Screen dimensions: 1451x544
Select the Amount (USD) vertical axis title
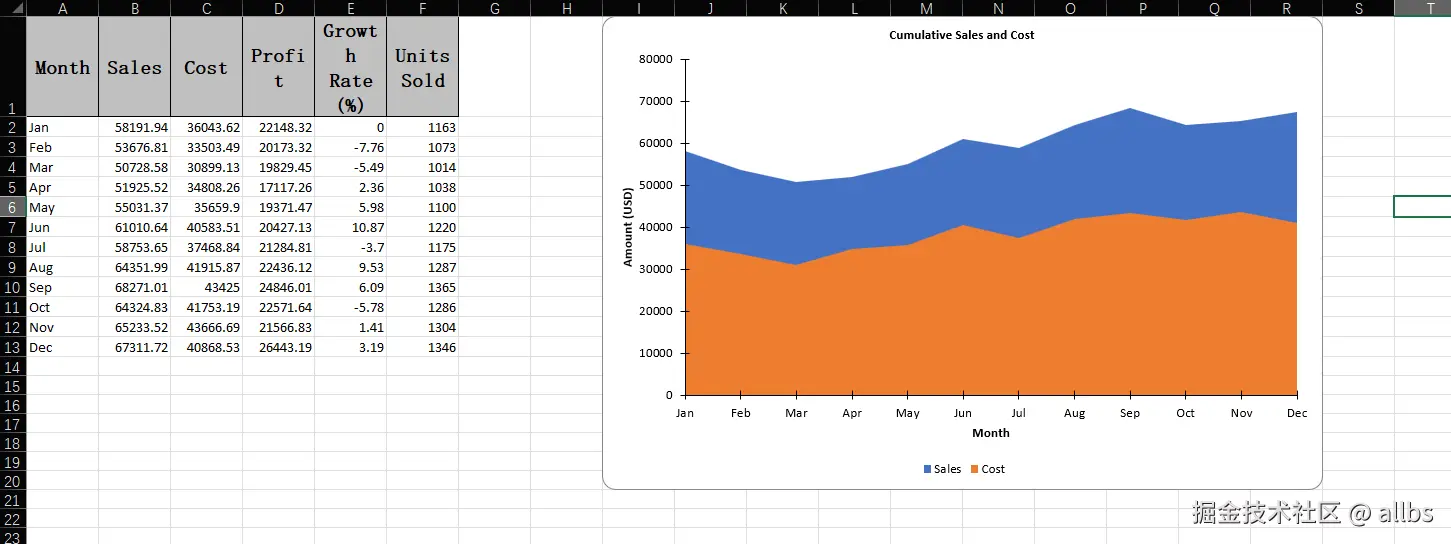pos(628,226)
